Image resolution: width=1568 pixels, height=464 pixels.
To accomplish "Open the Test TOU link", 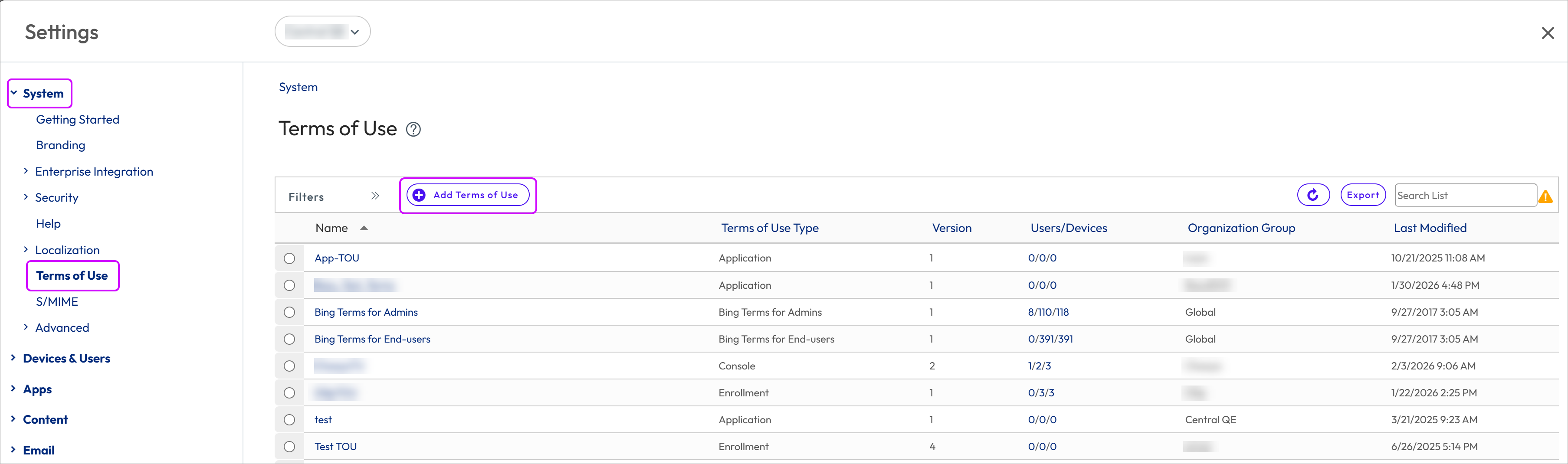I will coord(335,446).
